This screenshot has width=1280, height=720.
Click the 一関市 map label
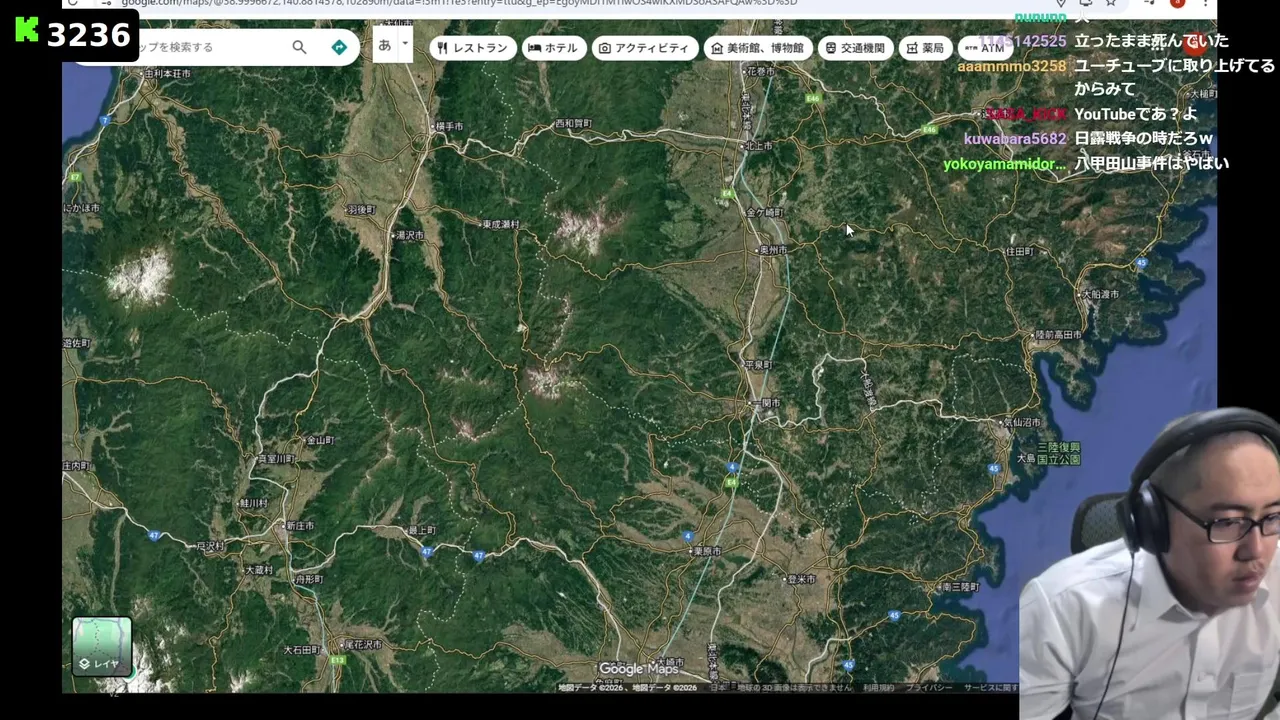(766, 403)
